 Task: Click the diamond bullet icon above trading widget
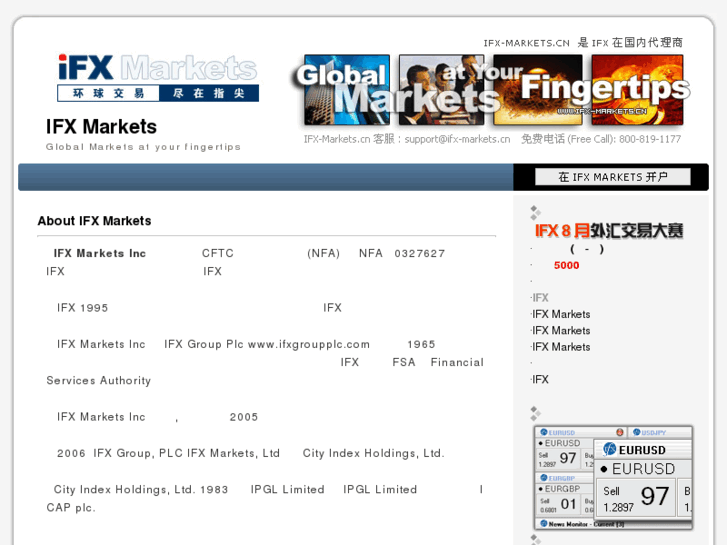(x=535, y=413)
